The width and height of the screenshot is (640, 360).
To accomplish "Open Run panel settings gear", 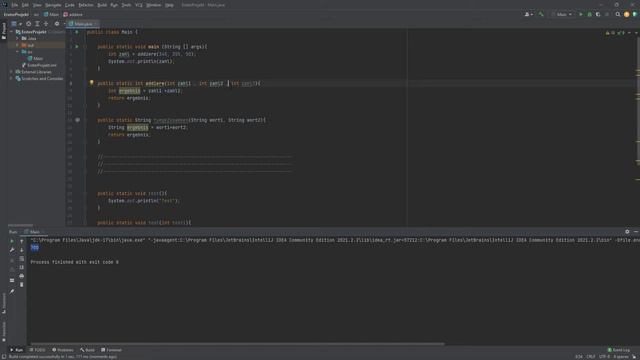I will pyautogui.click(x=627, y=232).
